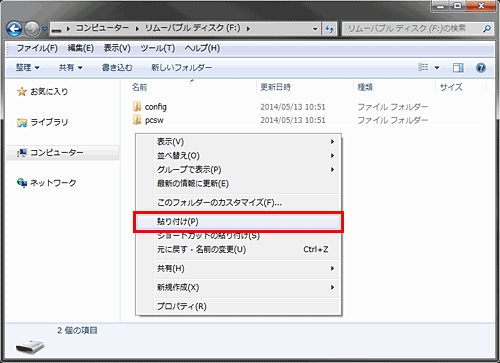Click the 書き込む toolbar button
500x363 pixels.
(x=117, y=68)
